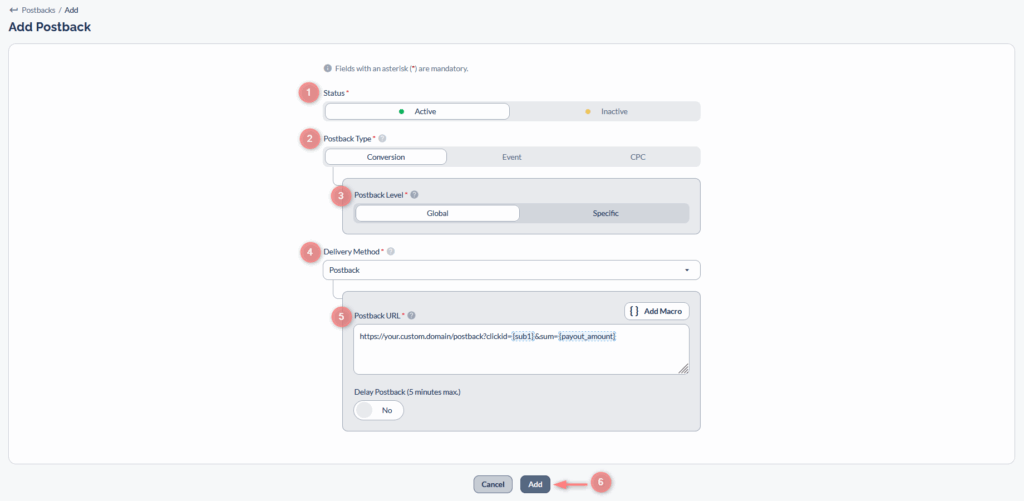Set Status to Inactive
This screenshot has width=1024, height=501.
606,111
